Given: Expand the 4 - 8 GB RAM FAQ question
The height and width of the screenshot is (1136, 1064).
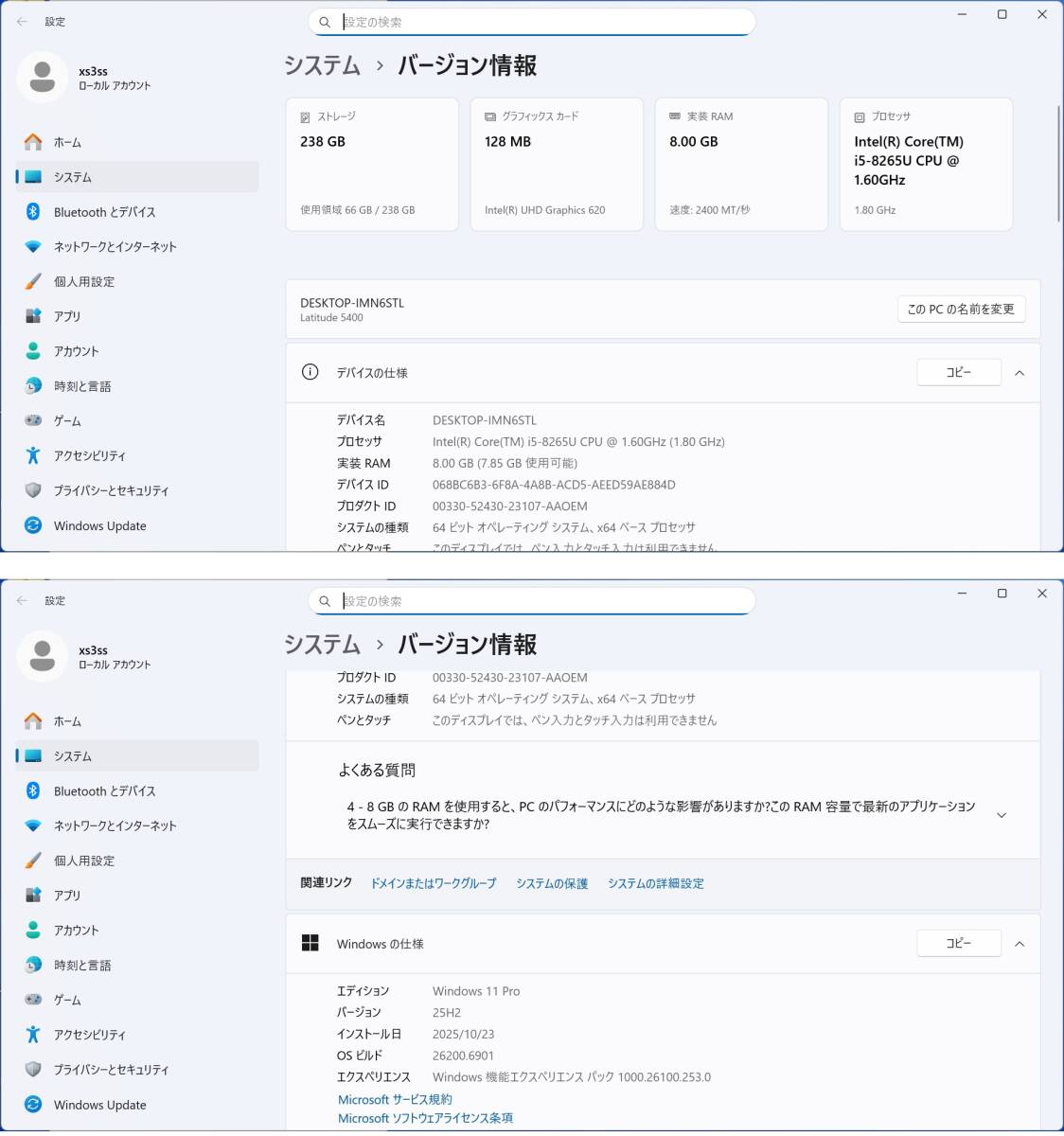Looking at the screenshot, I should [x=1002, y=815].
